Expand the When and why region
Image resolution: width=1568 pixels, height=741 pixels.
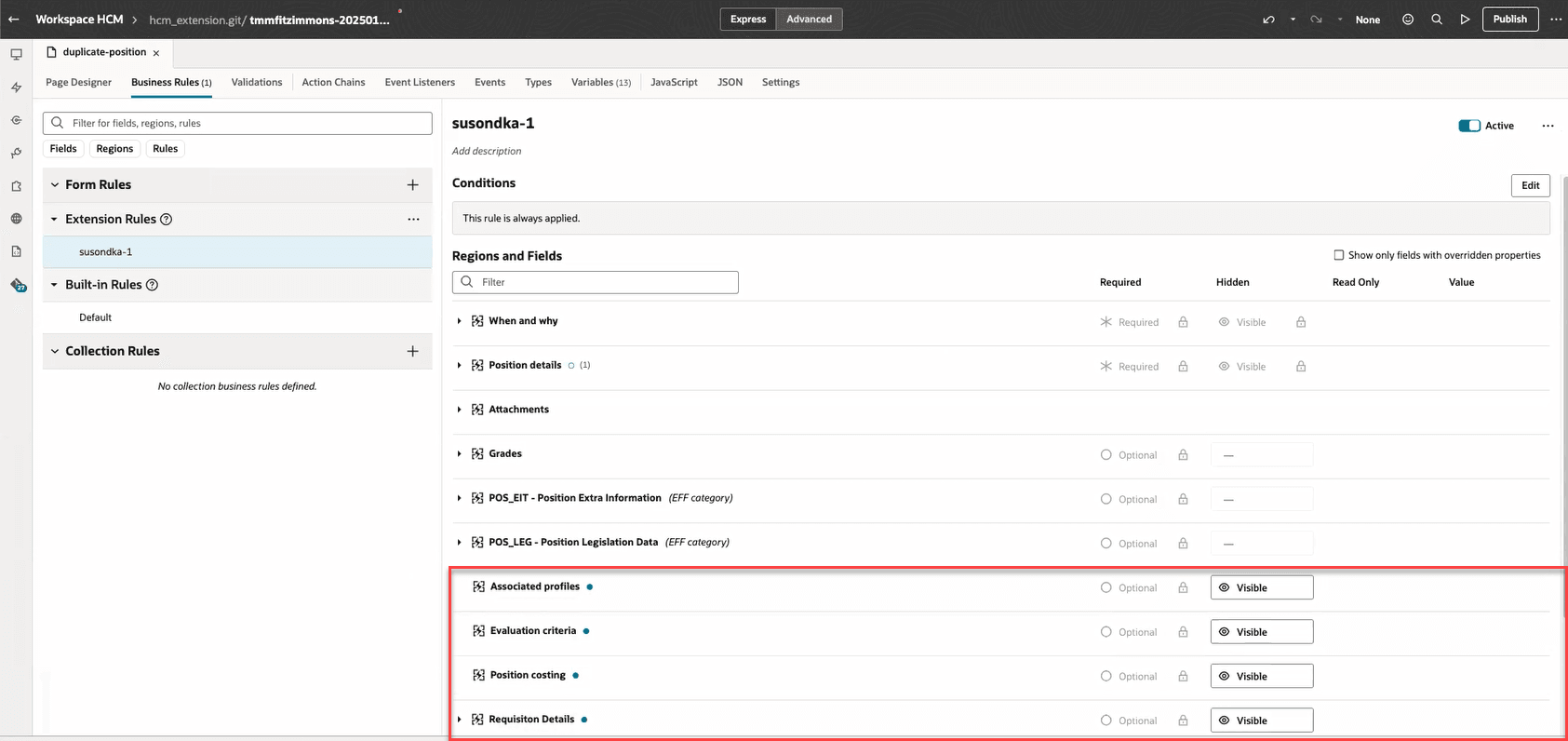(460, 321)
